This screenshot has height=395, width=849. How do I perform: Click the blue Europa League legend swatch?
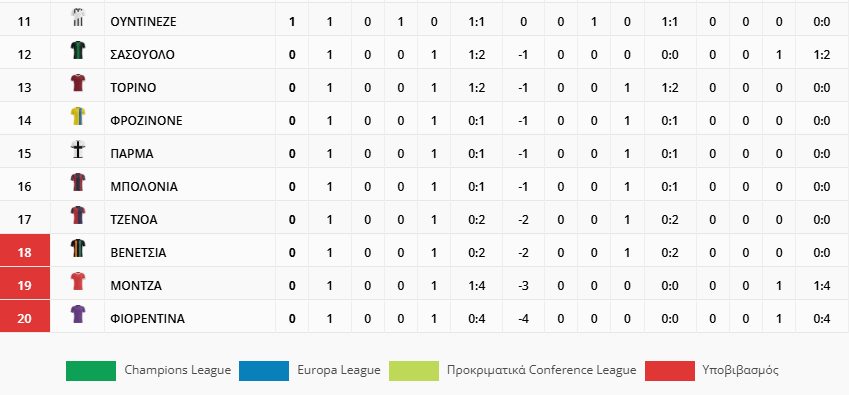coord(264,371)
